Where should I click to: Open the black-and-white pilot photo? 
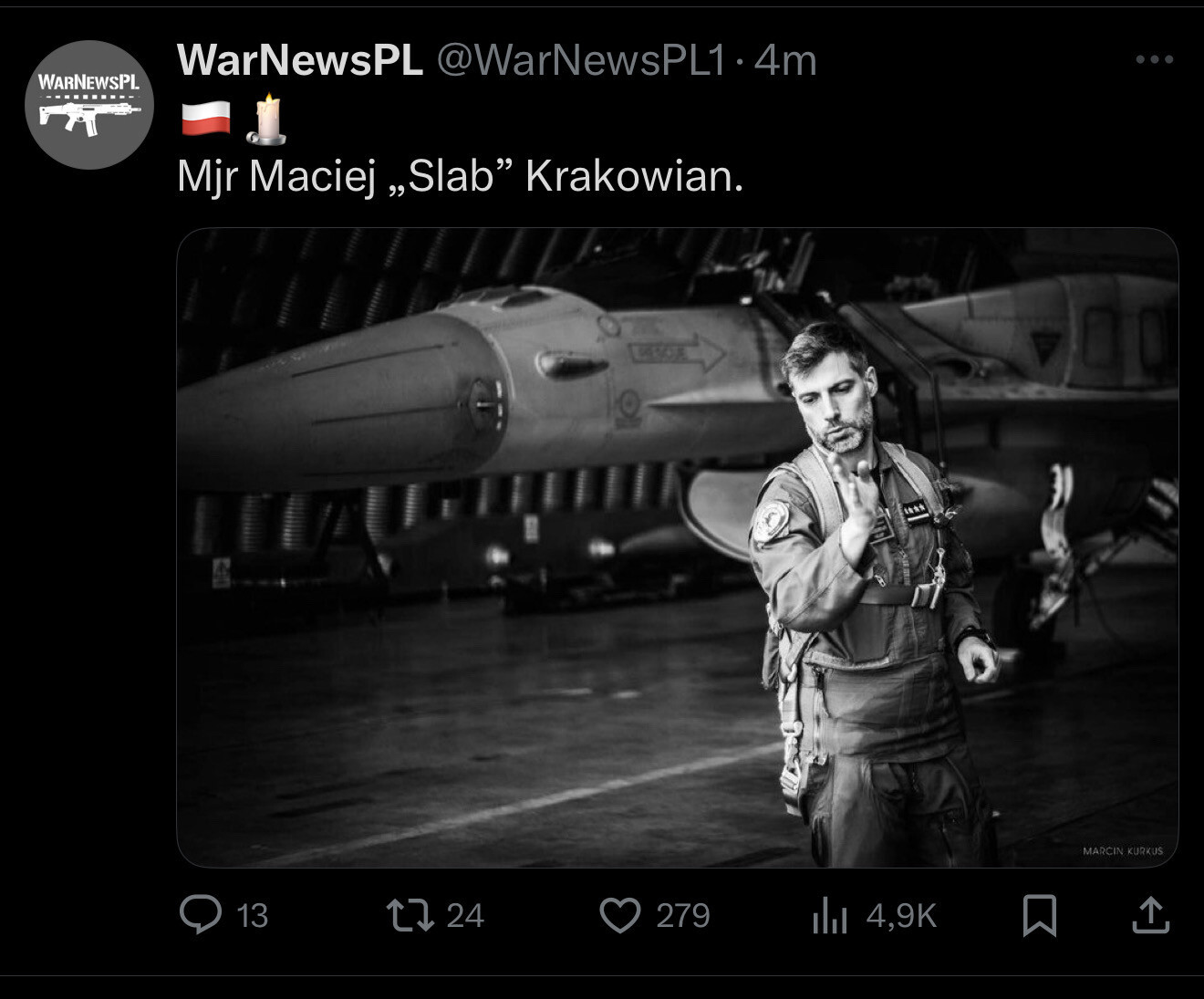tap(677, 547)
